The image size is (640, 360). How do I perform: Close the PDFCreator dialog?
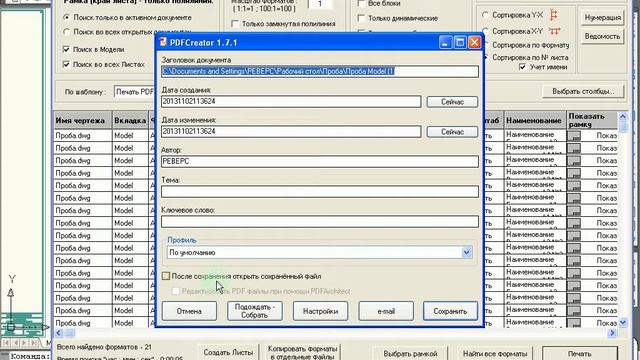tap(474, 42)
